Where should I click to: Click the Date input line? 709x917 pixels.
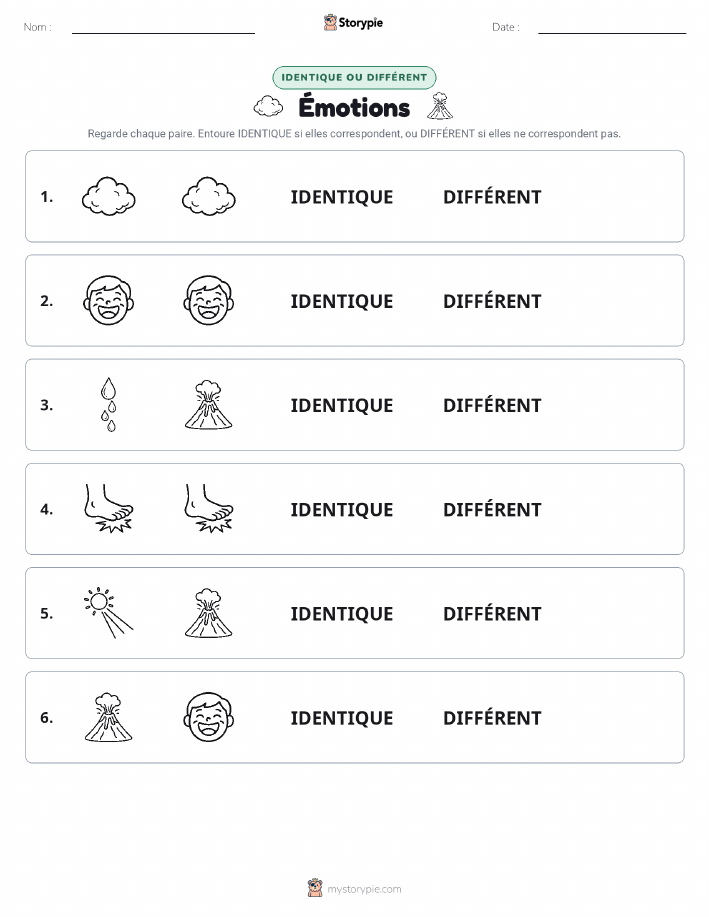click(612, 28)
